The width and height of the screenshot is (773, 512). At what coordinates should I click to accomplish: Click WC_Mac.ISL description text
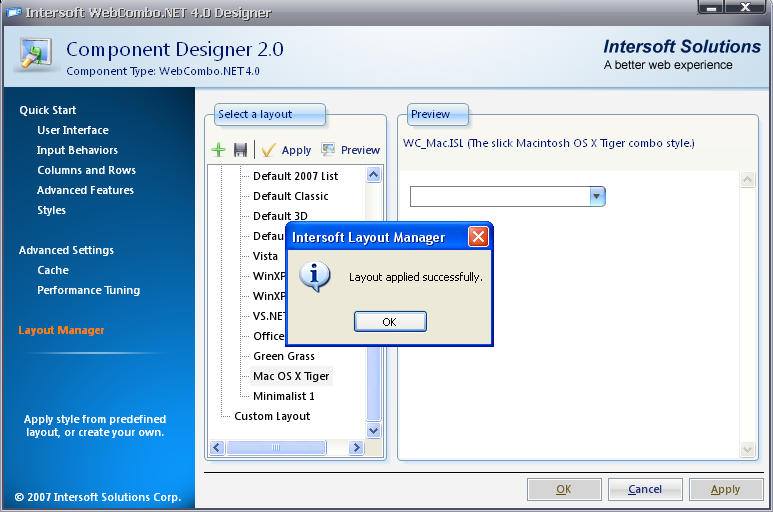click(x=549, y=143)
